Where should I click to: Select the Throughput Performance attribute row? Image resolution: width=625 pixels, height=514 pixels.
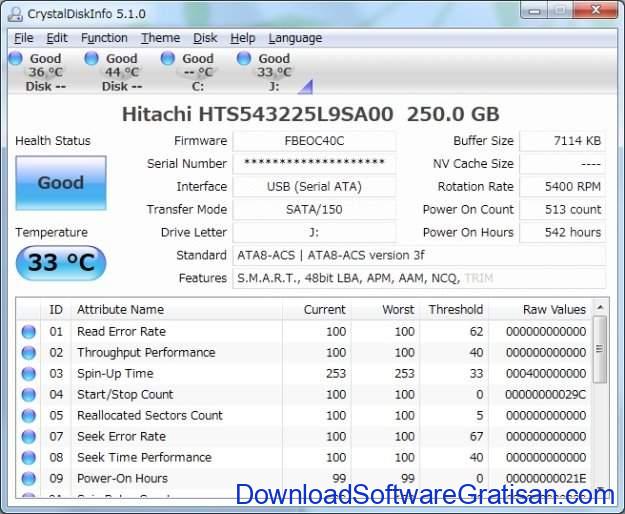point(304,353)
